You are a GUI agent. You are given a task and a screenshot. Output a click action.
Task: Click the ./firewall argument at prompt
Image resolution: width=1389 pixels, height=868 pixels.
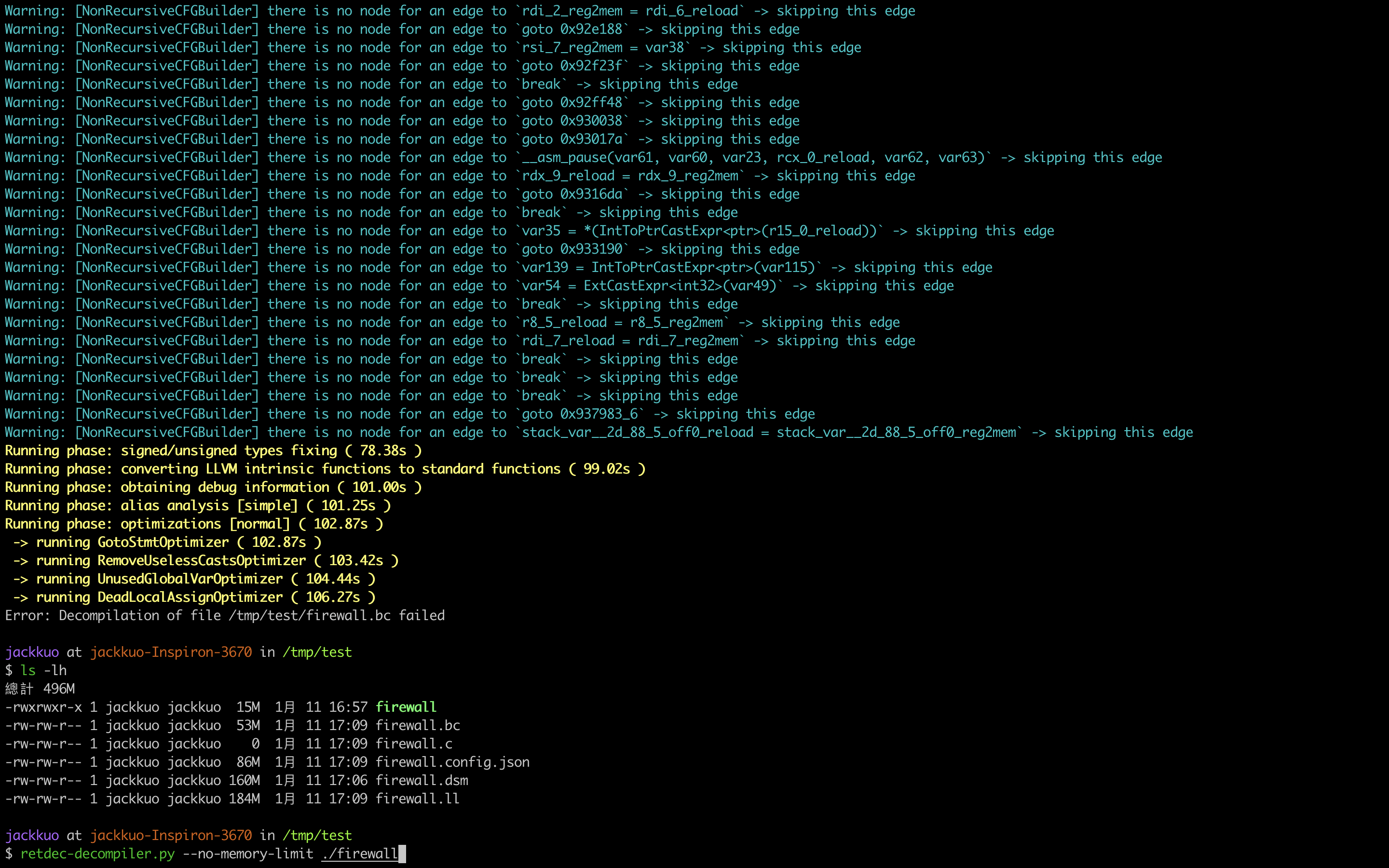coord(360,854)
